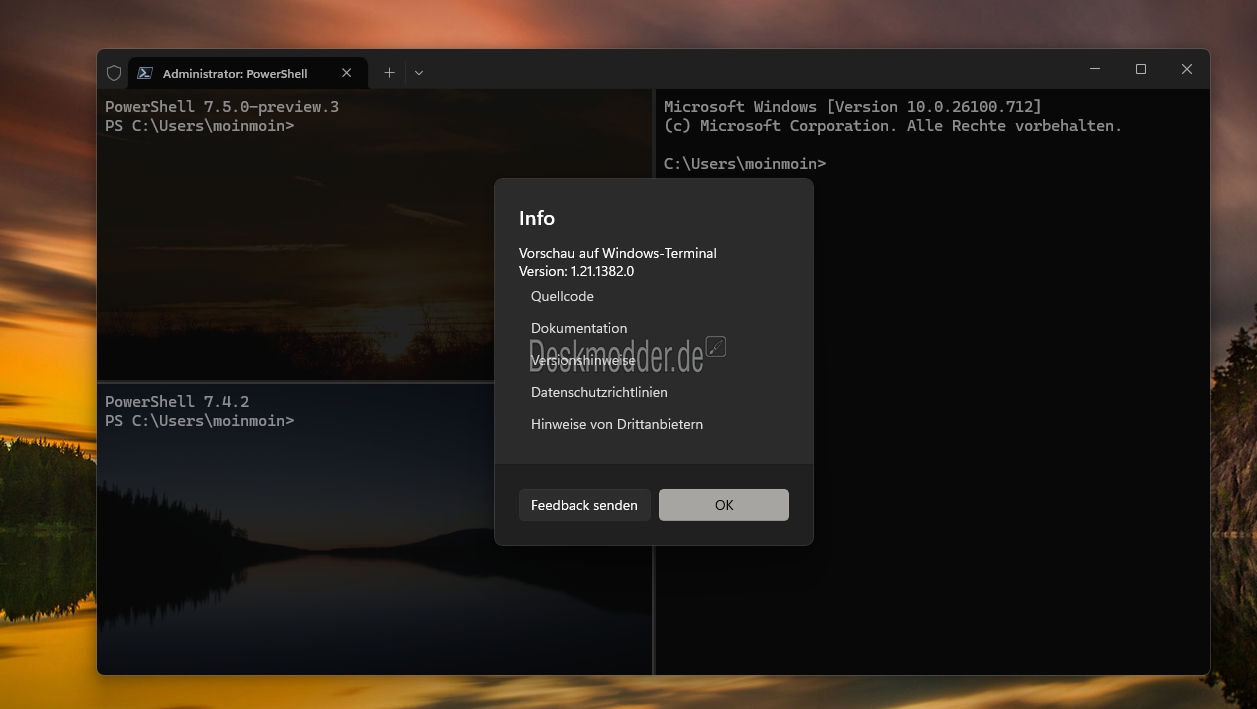The height and width of the screenshot is (709, 1257).
Task: Click the Microsoft Corporation copyright line
Action: 893,126
